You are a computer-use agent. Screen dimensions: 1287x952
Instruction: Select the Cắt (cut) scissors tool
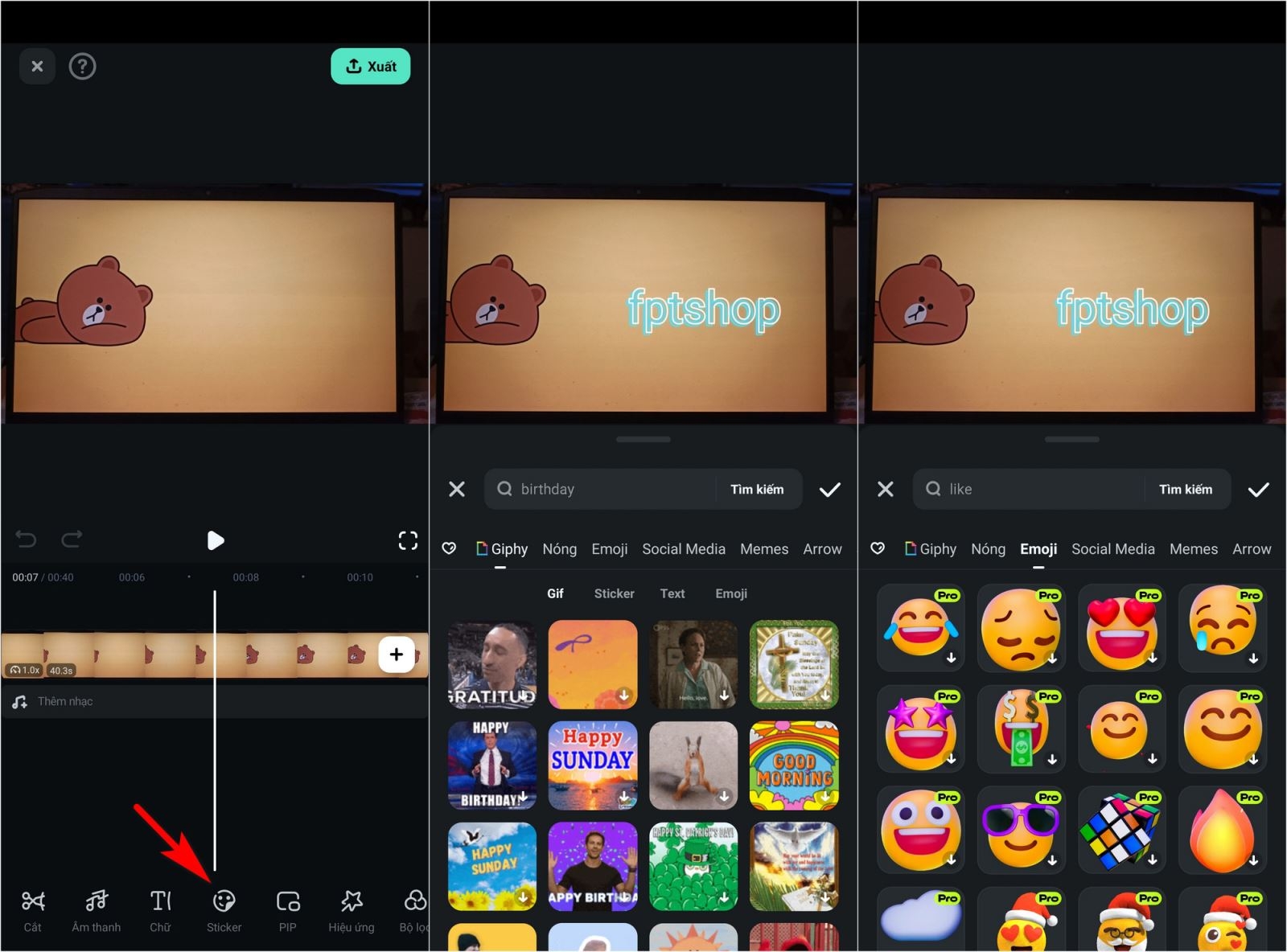tap(32, 910)
